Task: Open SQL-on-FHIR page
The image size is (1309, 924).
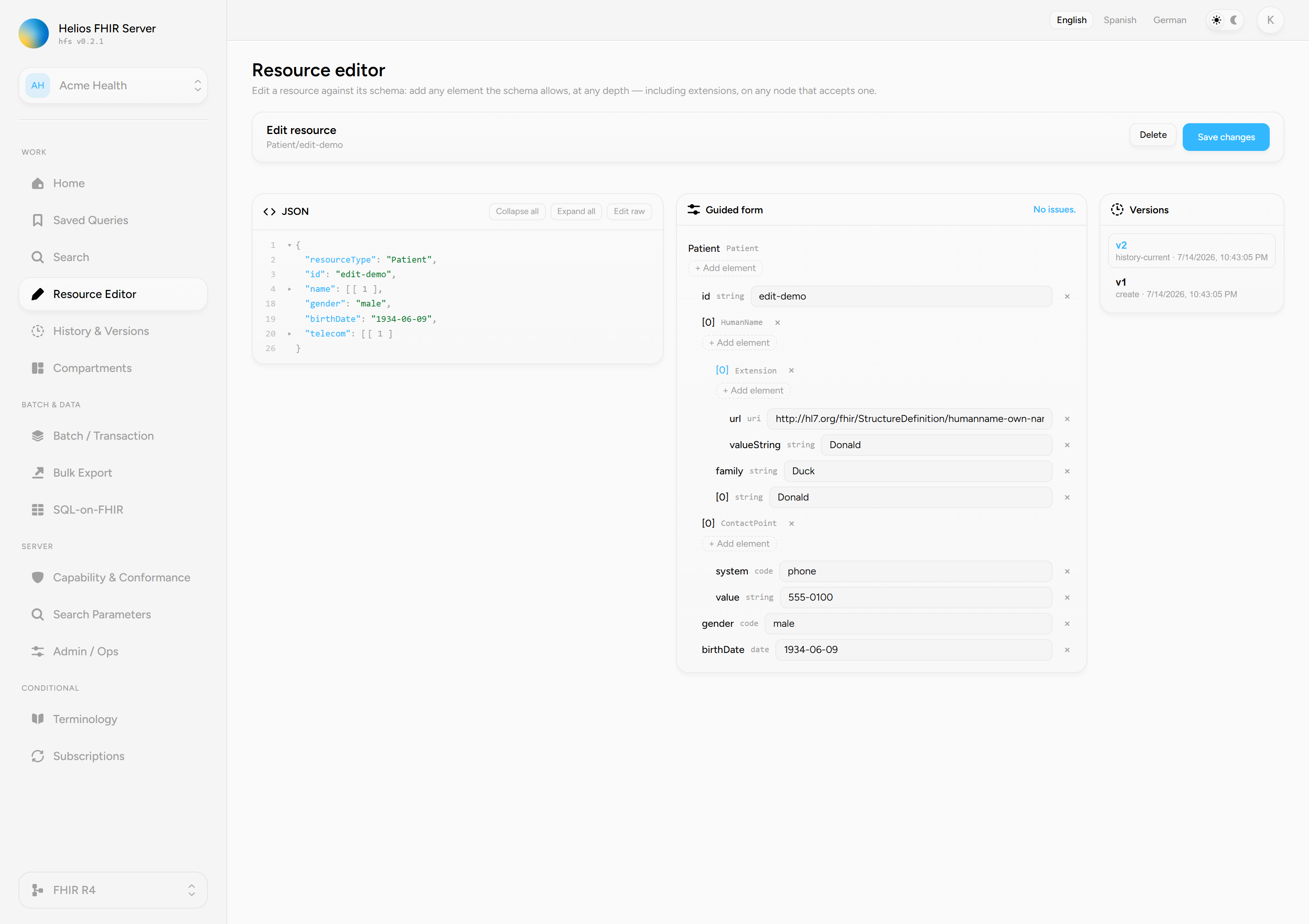Action: coord(113,510)
